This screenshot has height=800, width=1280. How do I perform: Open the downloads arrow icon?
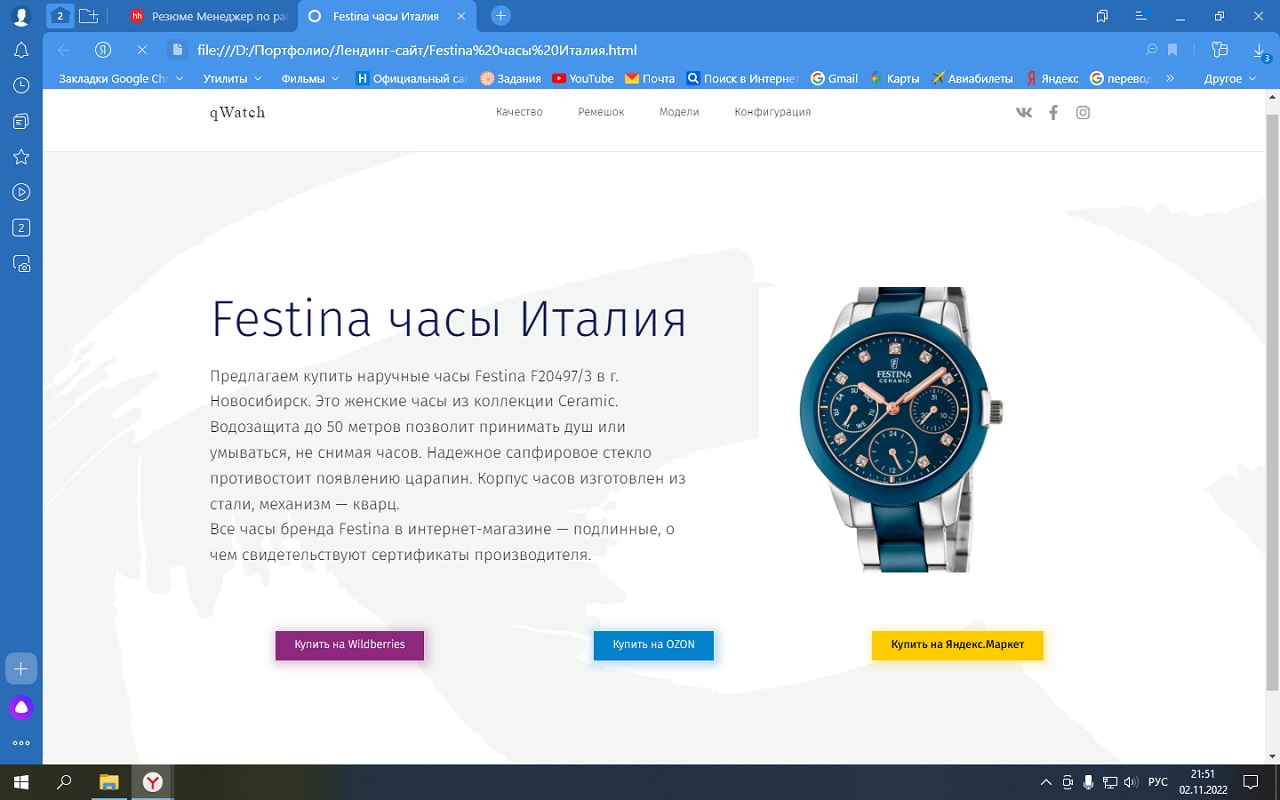pyautogui.click(x=1260, y=50)
